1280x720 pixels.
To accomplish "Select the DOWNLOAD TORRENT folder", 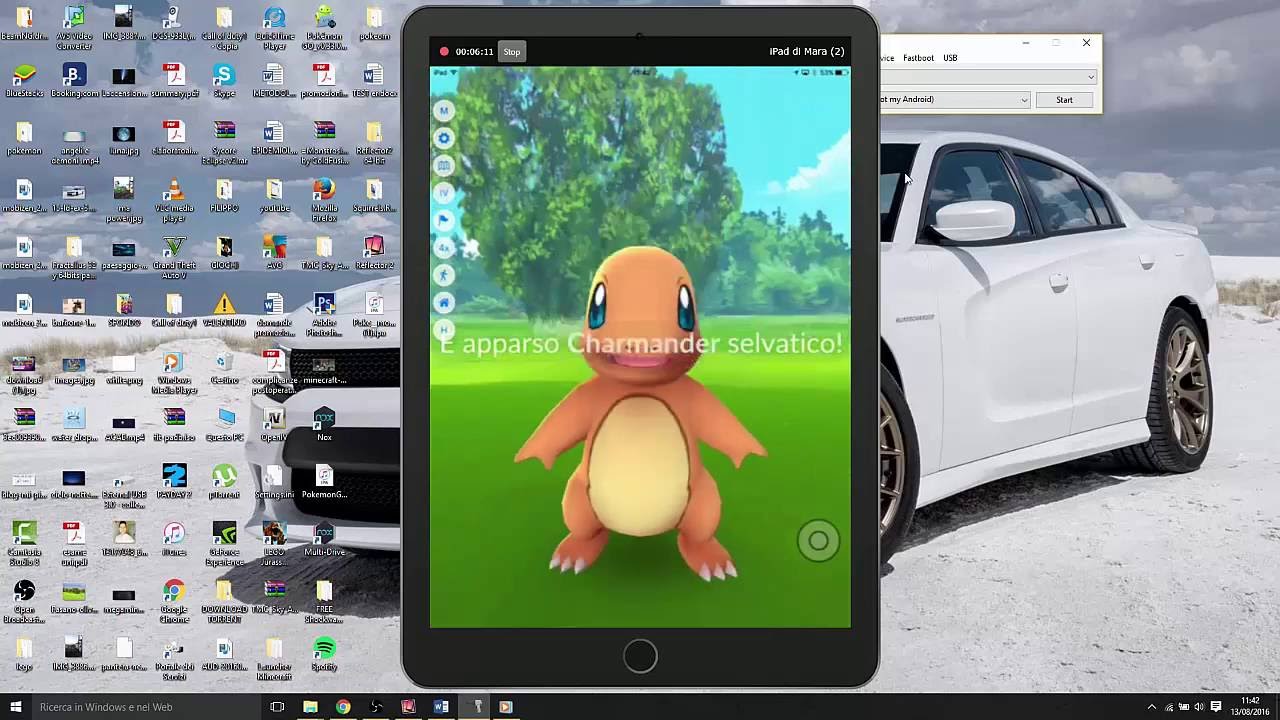I will 224,602.
